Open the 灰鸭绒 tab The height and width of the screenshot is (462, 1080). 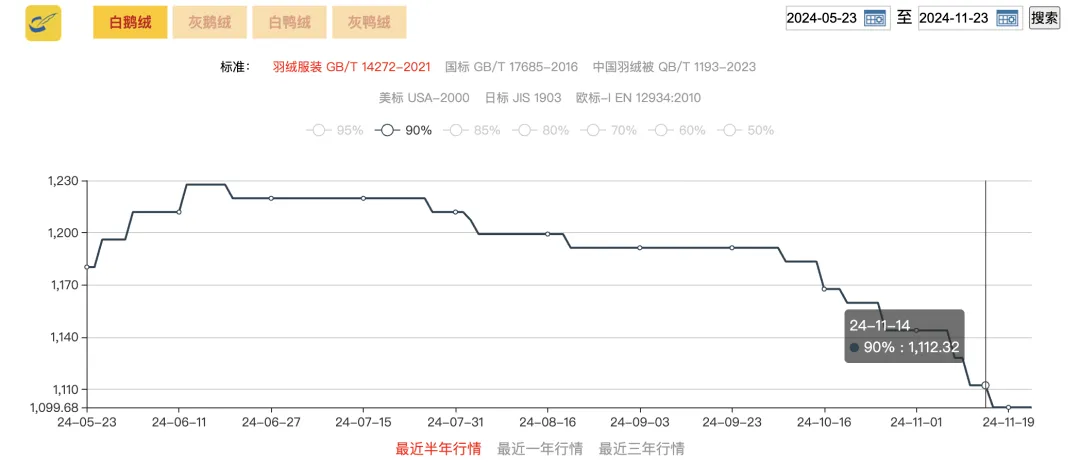[369, 23]
